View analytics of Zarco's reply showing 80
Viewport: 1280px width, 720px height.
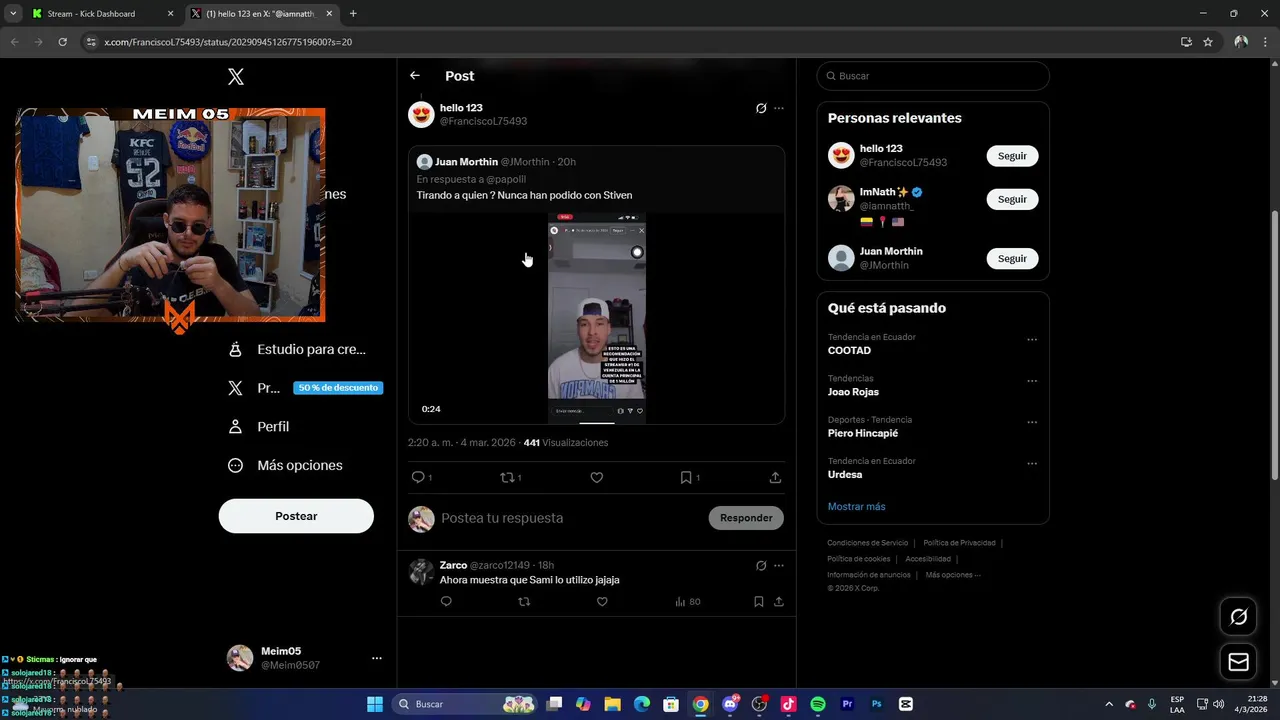pos(687,602)
